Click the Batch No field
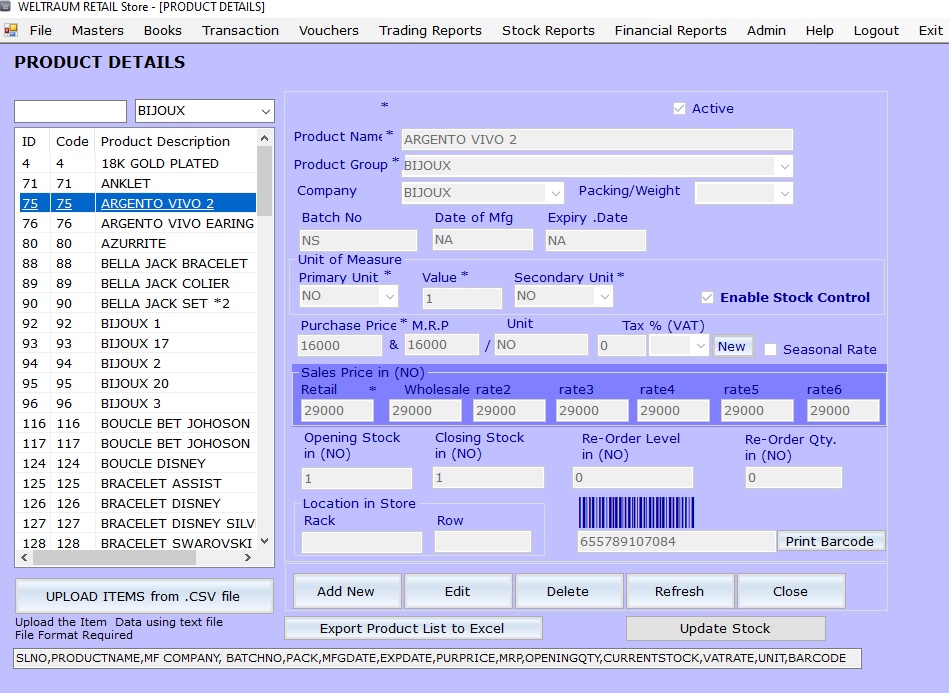949x693 pixels. click(x=358, y=240)
